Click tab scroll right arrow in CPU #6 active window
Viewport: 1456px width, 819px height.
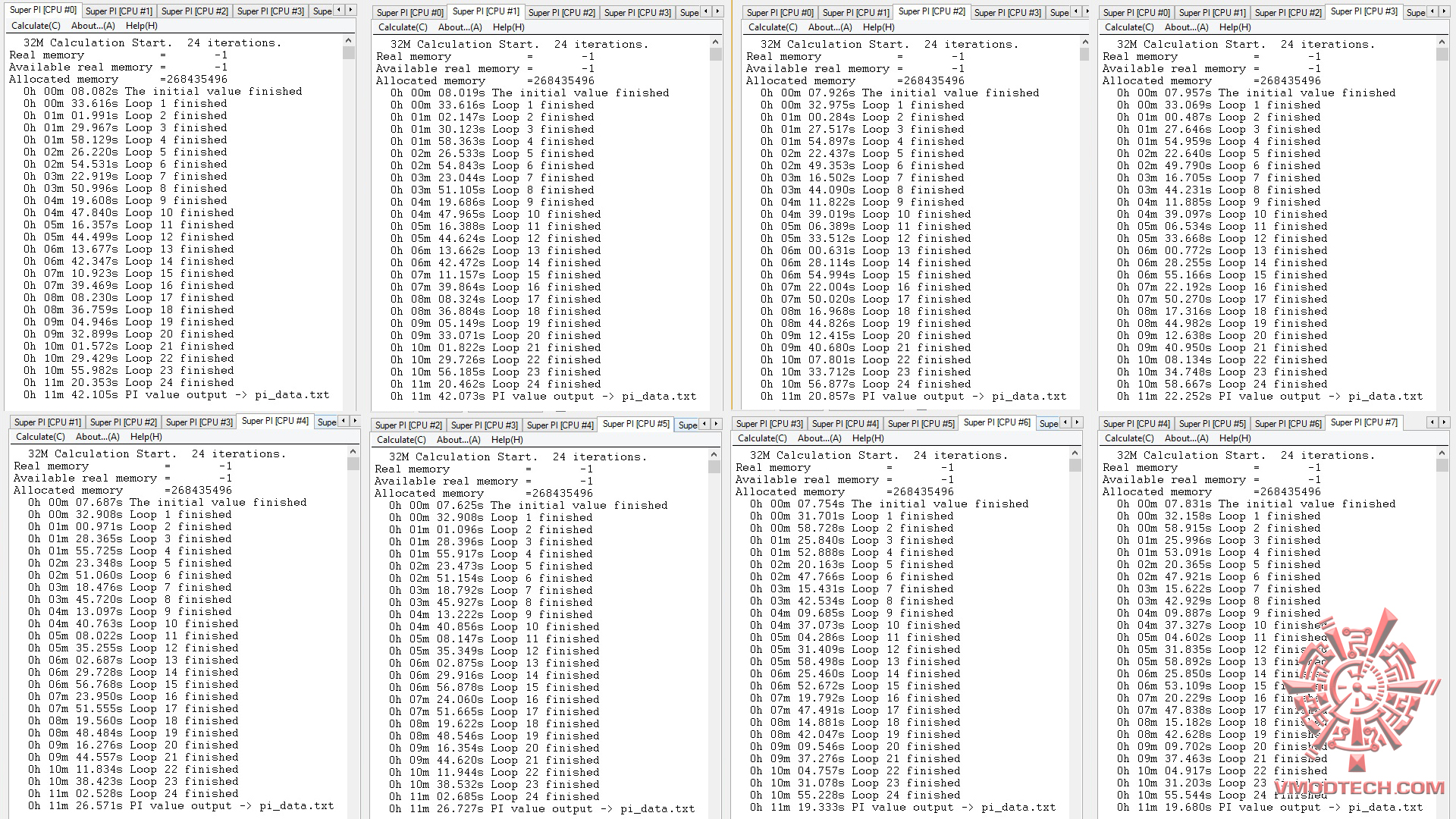(x=1078, y=422)
